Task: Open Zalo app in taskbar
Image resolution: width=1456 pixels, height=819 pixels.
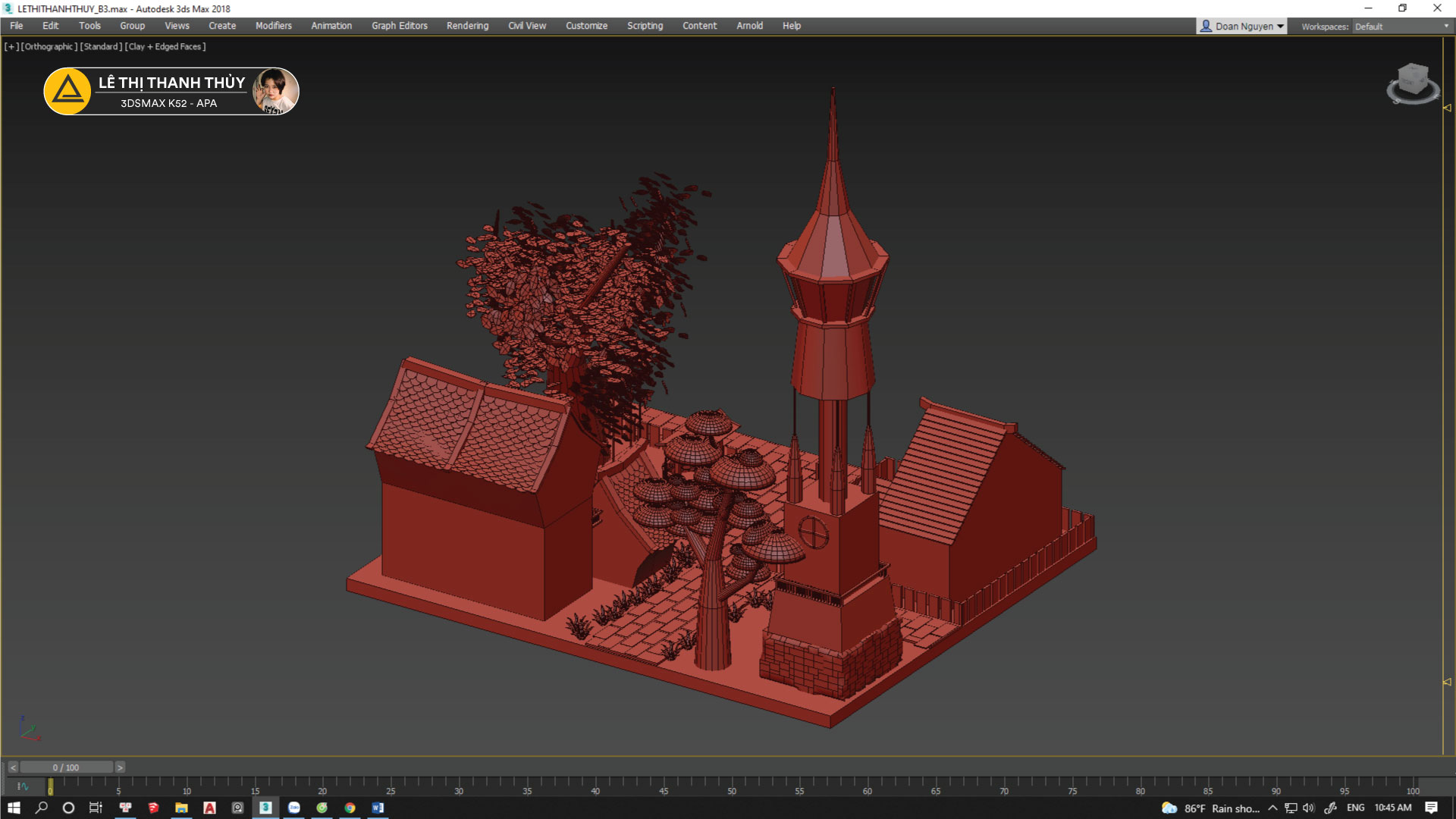Action: pyautogui.click(x=294, y=808)
